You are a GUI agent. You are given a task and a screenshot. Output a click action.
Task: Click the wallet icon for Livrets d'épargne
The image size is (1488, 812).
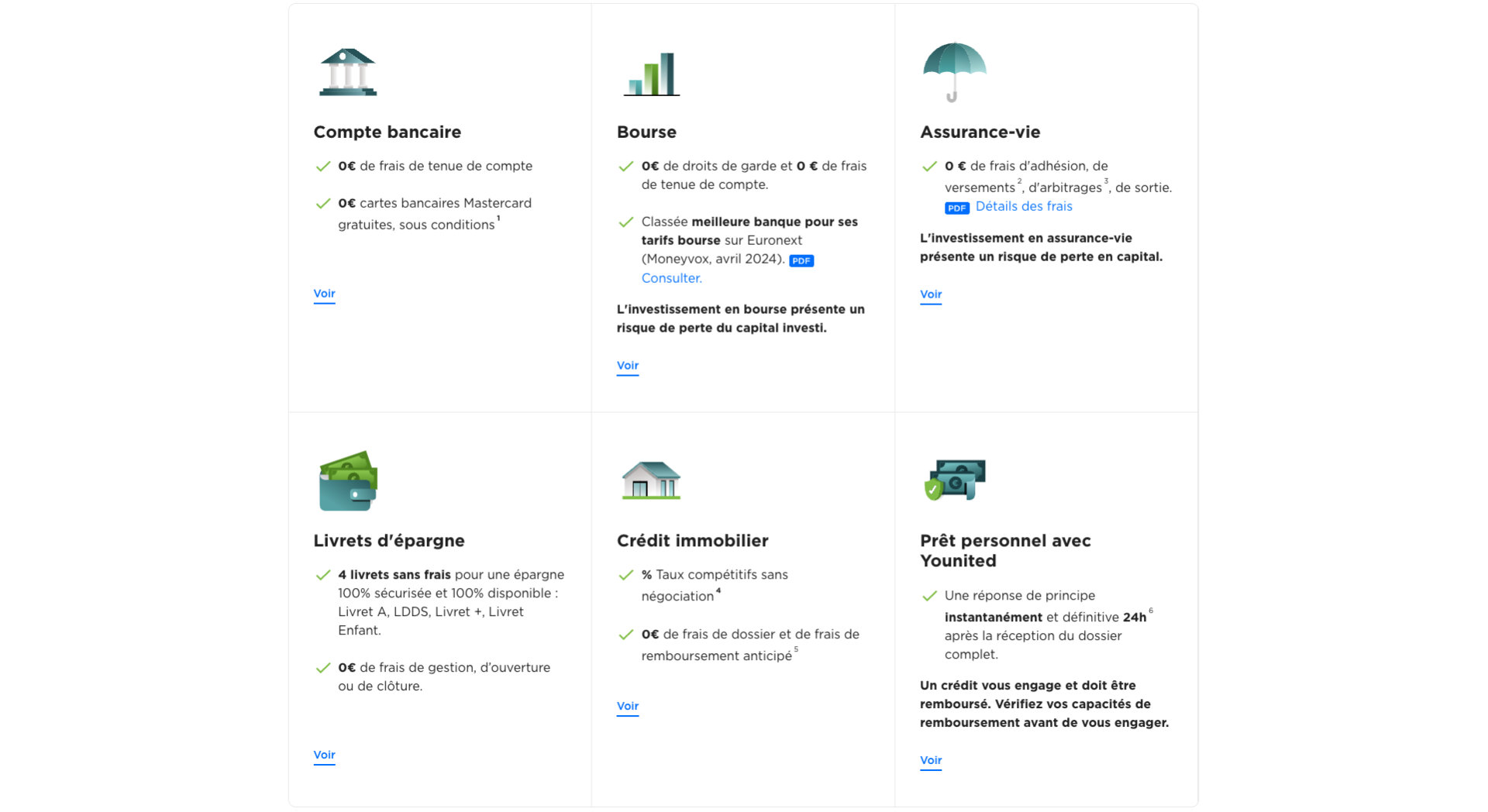pyautogui.click(x=348, y=481)
